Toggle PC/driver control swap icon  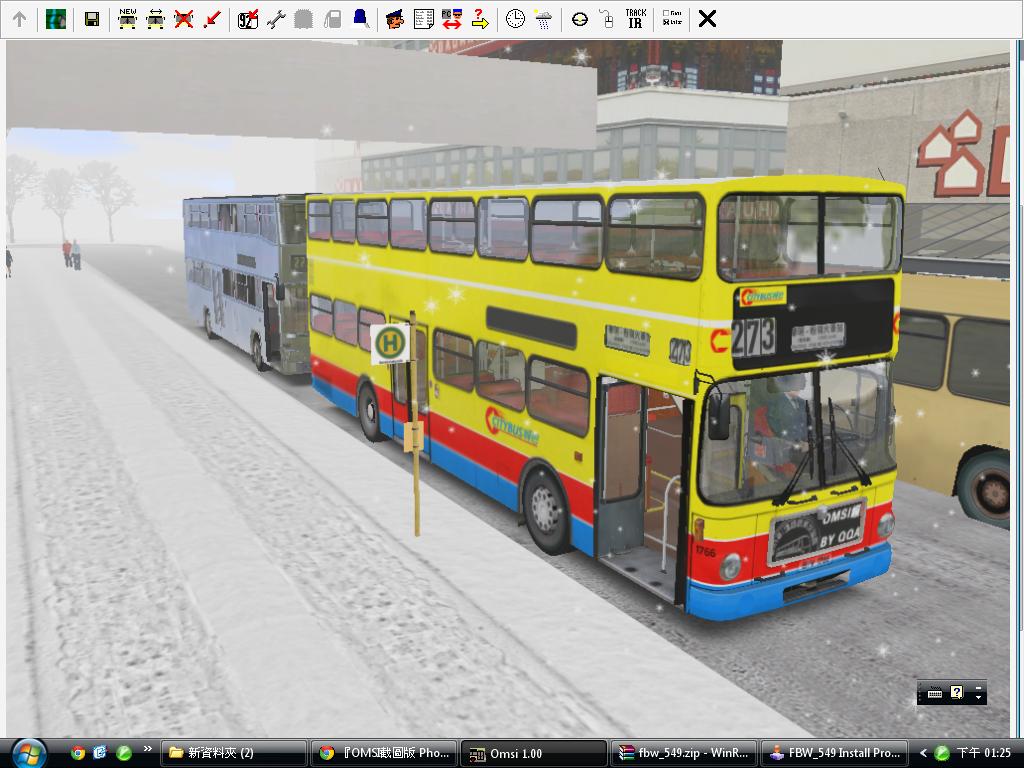pyautogui.click(x=451, y=19)
